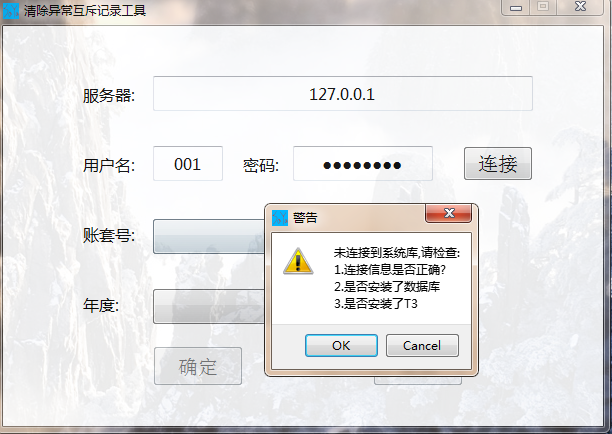The width and height of the screenshot is (612, 434).
Task: Minimize the 清除异常互斥记录工具 window
Action: pyautogui.click(x=516, y=7)
